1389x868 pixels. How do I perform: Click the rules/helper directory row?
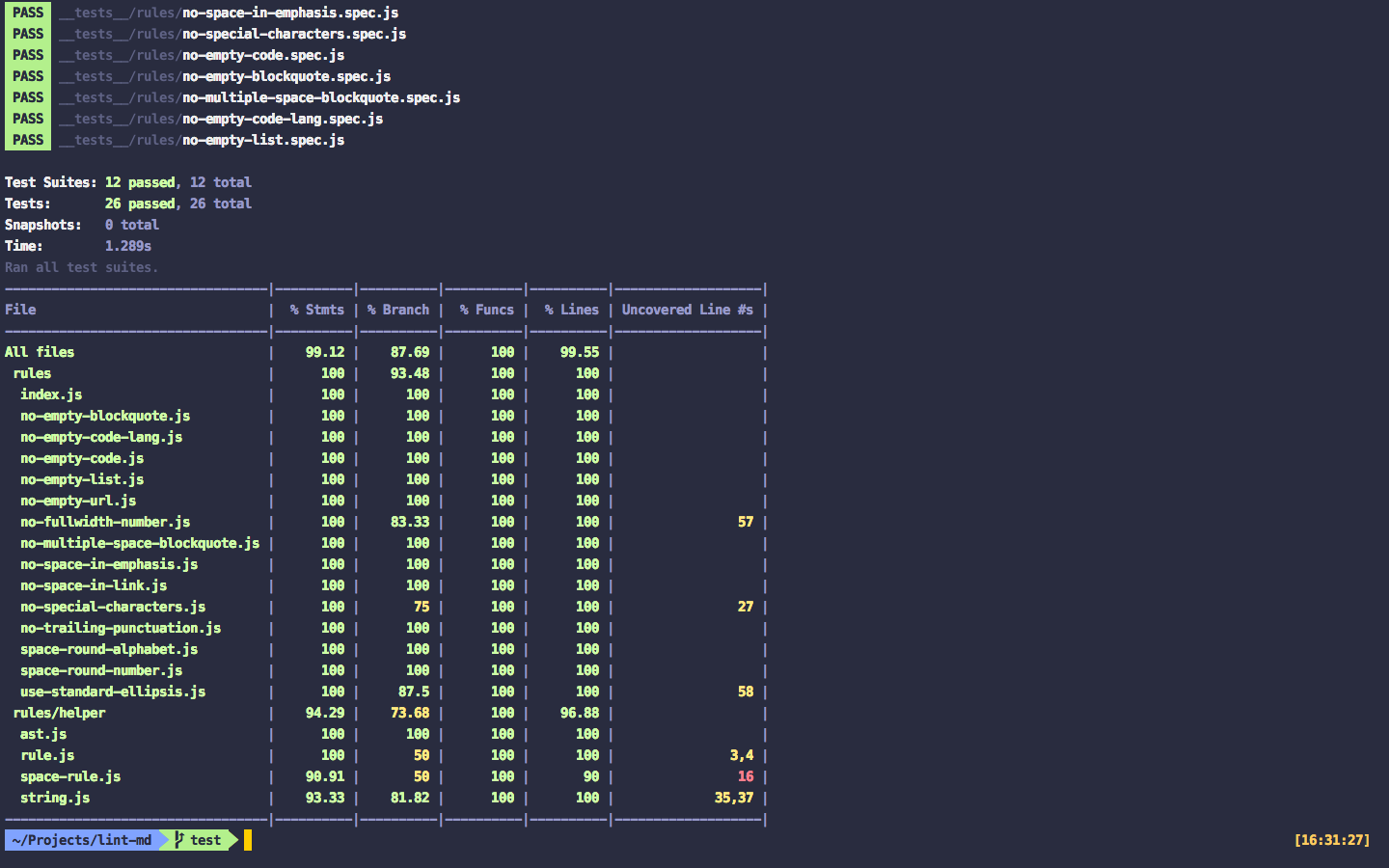(x=386, y=713)
